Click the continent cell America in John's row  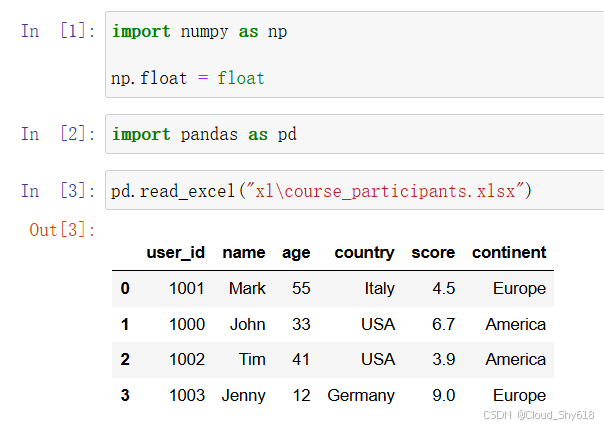point(515,324)
